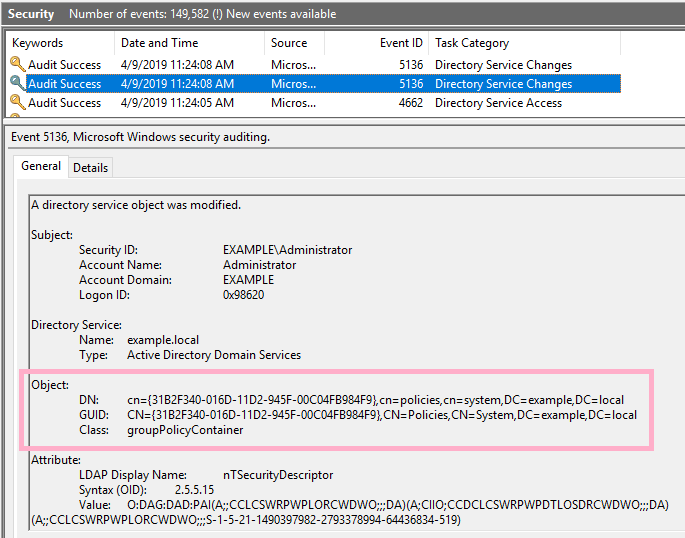Click the Security log title

(31, 14)
